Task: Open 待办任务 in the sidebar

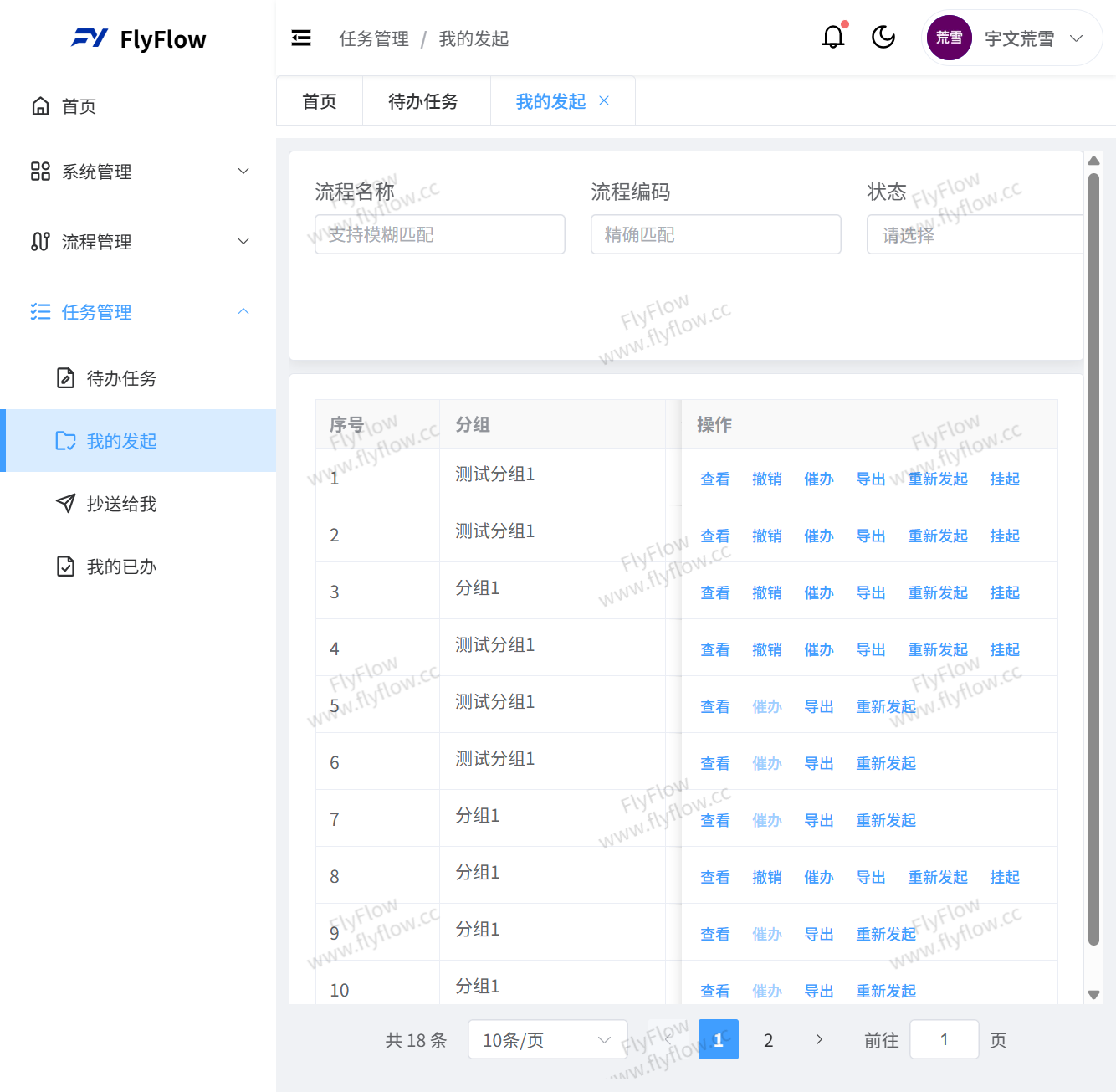Action: (x=138, y=378)
